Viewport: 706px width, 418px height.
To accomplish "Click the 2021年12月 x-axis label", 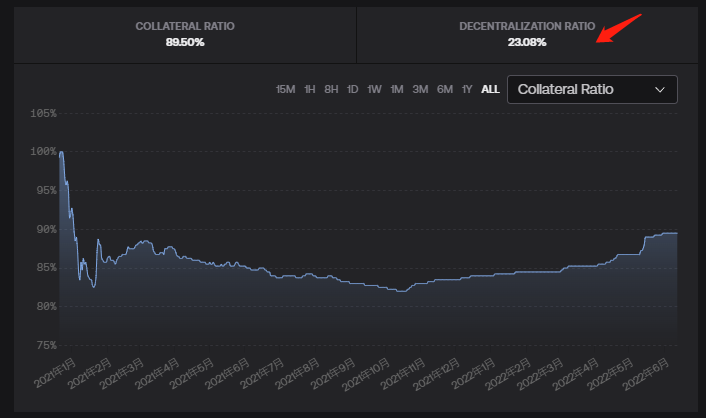I will point(436,374).
